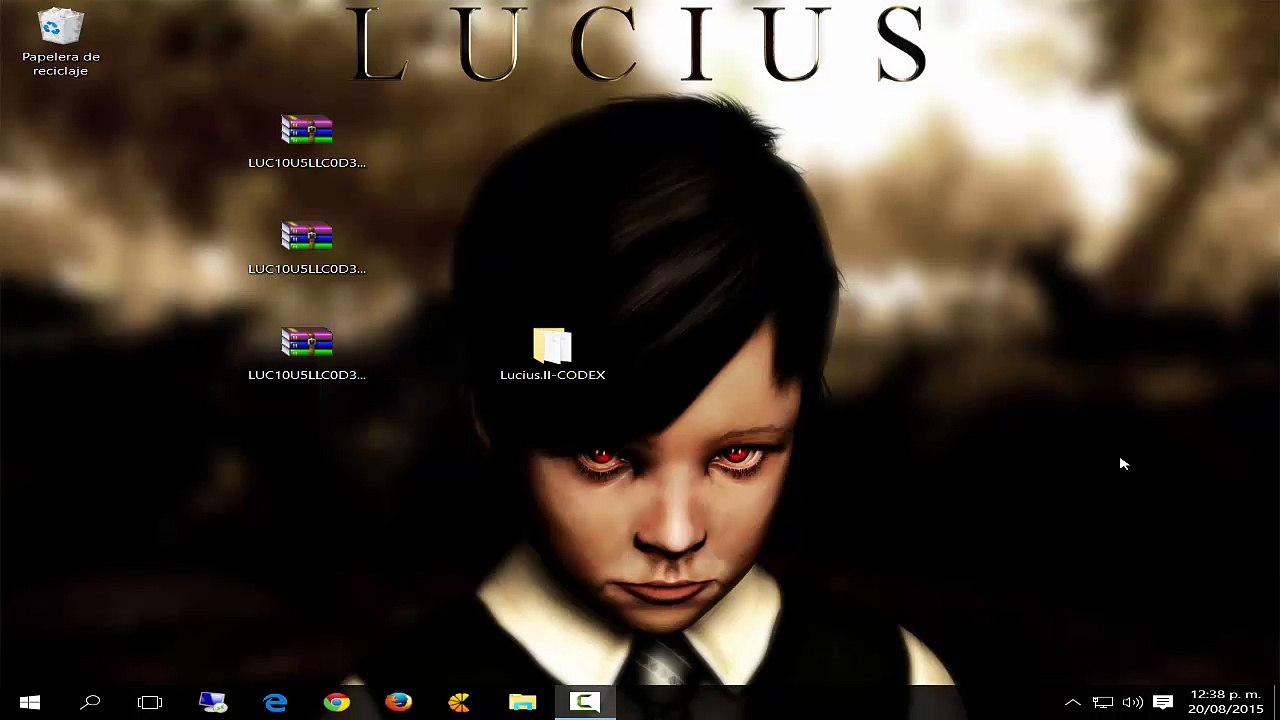Launch Firefox from the taskbar
Viewport: 1280px width, 720px height.
coord(399,702)
